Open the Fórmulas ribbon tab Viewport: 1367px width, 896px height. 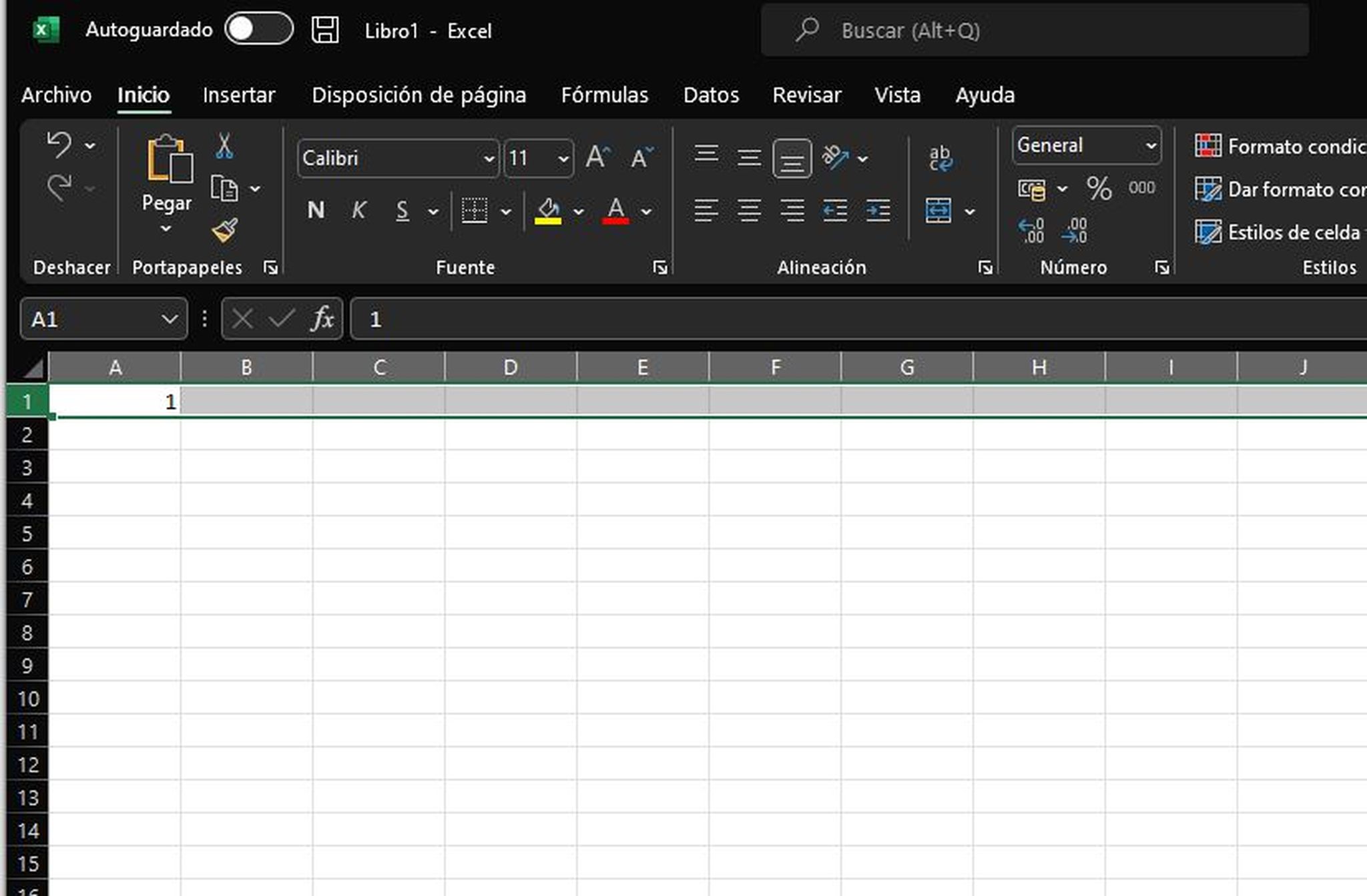[604, 95]
